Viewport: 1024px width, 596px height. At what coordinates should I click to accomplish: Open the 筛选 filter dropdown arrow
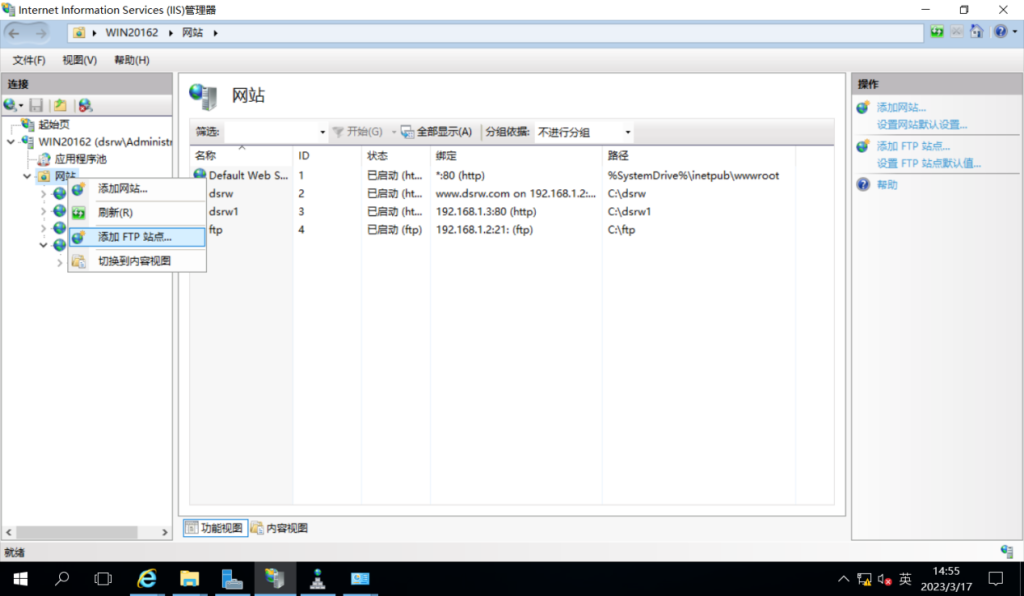[323, 132]
